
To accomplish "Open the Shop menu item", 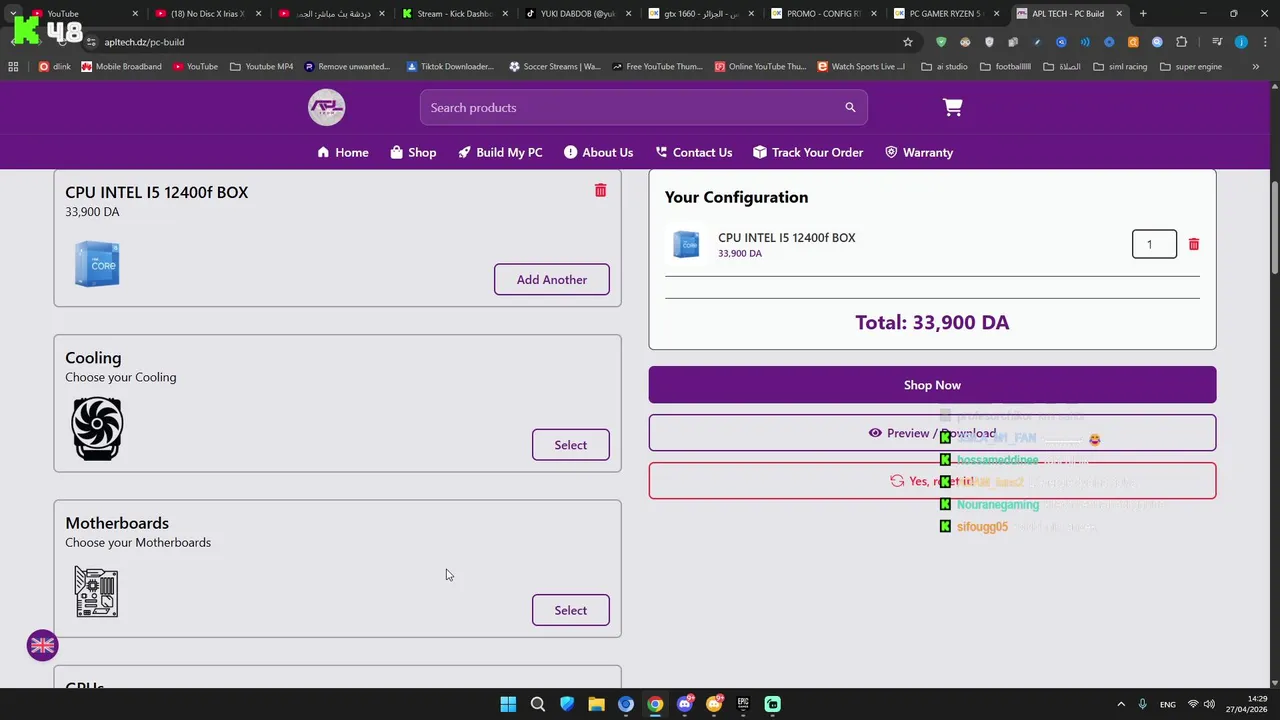I will point(413,152).
